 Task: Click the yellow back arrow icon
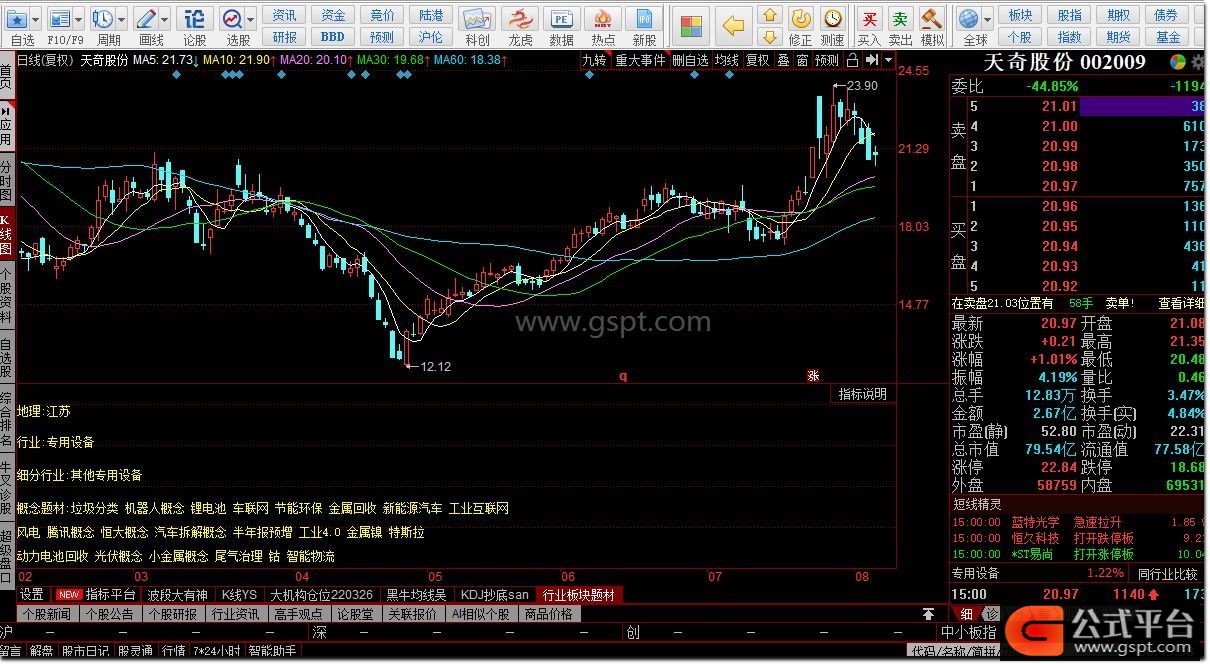(x=734, y=24)
